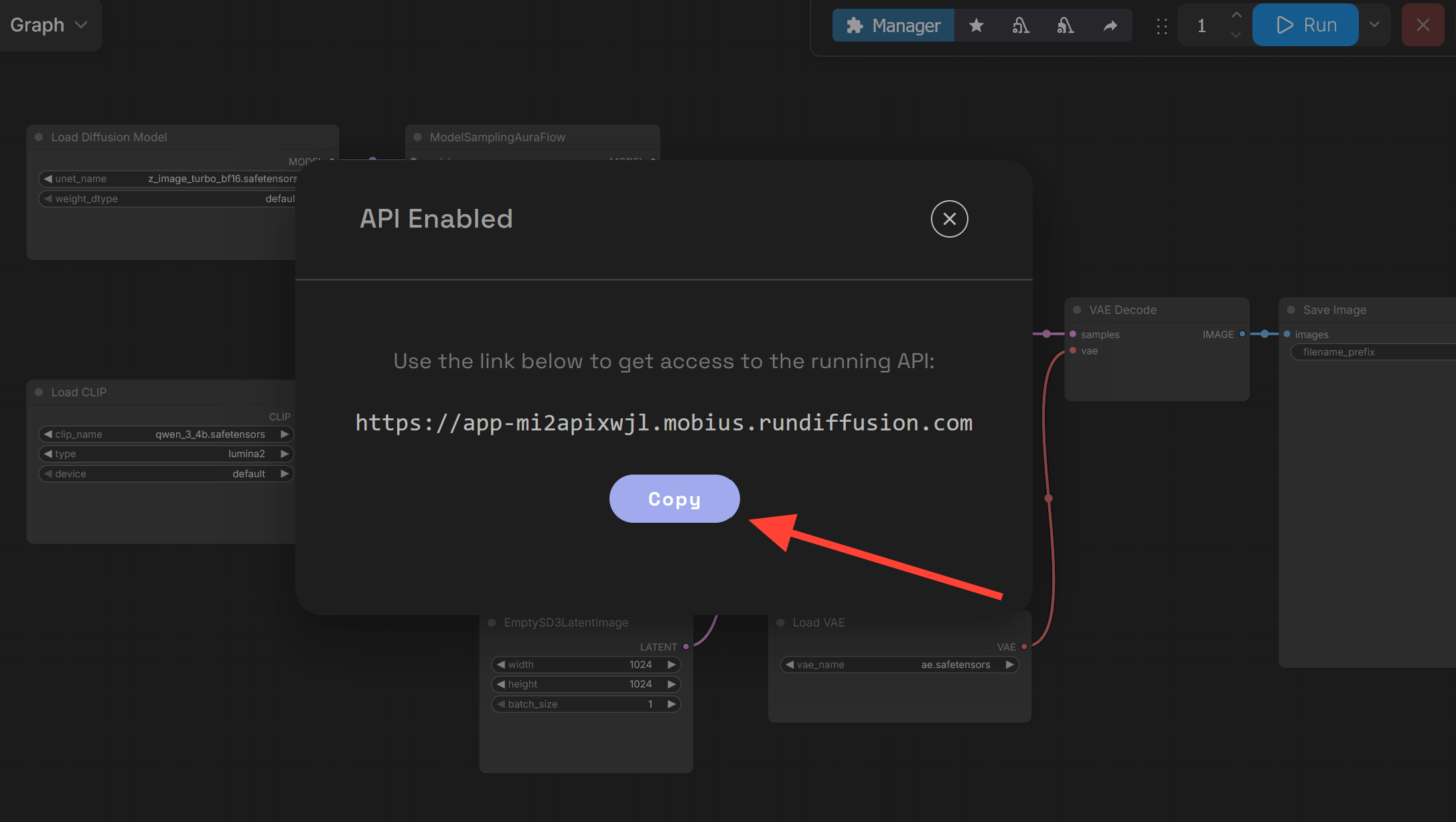Click VAE output socket on Load VAE
The height and width of the screenshot is (822, 1456).
pyautogui.click(x=1024, y=647)
